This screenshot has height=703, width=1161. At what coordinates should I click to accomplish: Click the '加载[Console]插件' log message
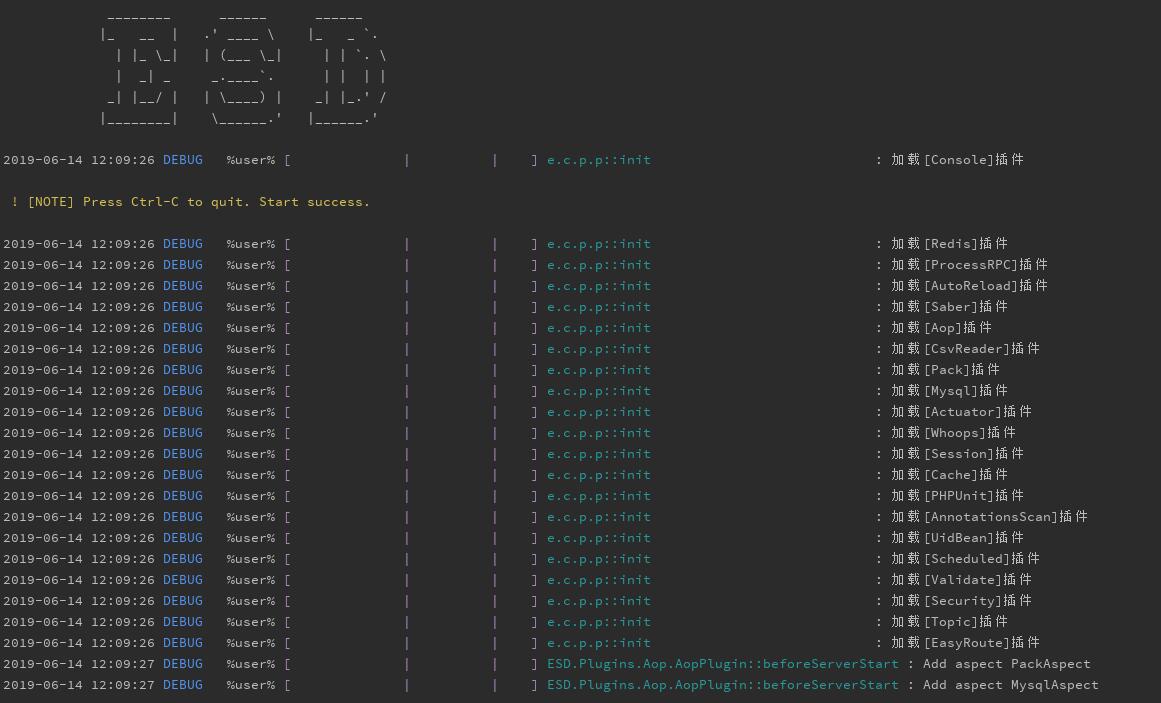(x=957, y=160)
